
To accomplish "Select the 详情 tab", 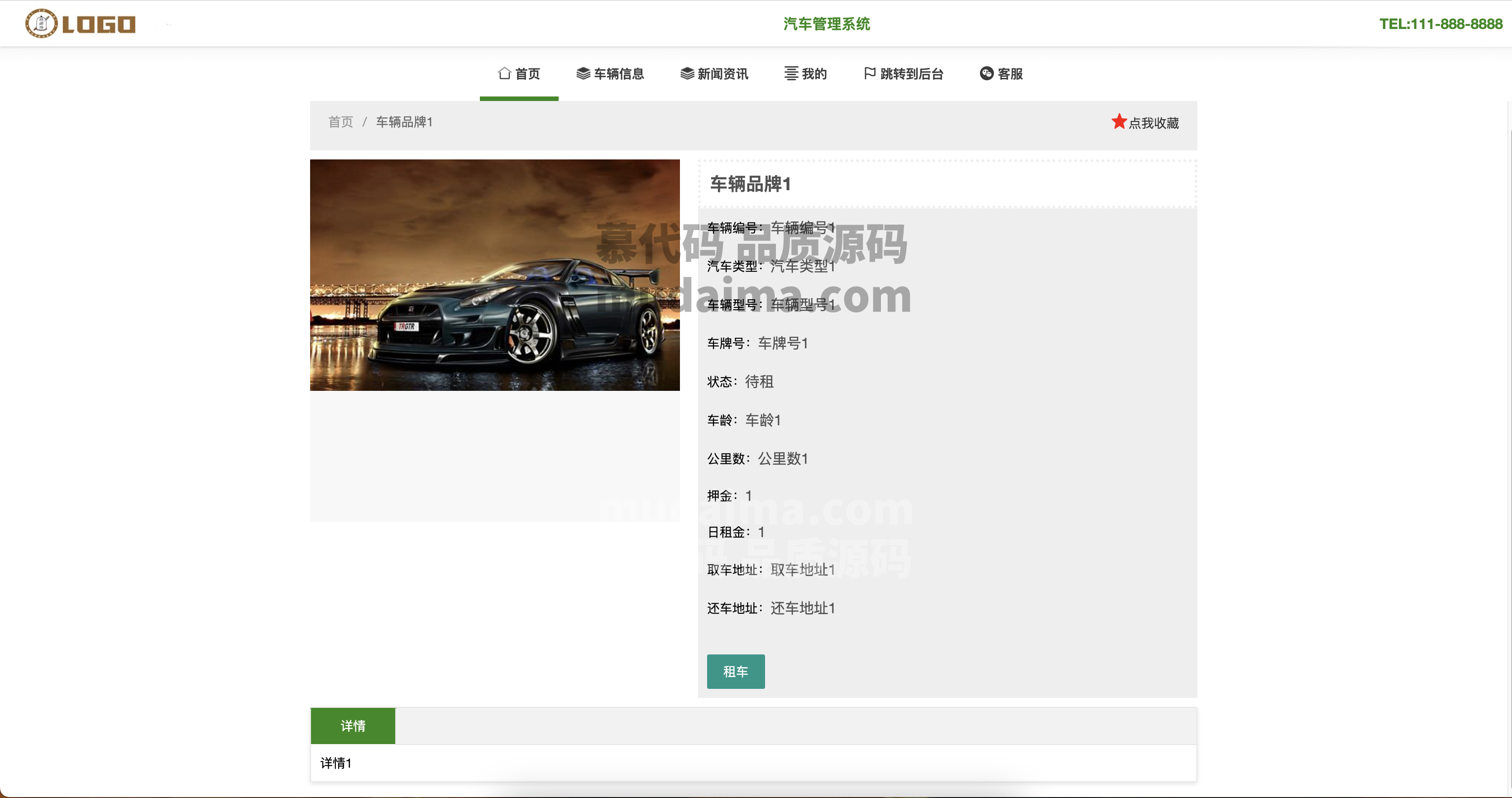I will pos(353,726).
